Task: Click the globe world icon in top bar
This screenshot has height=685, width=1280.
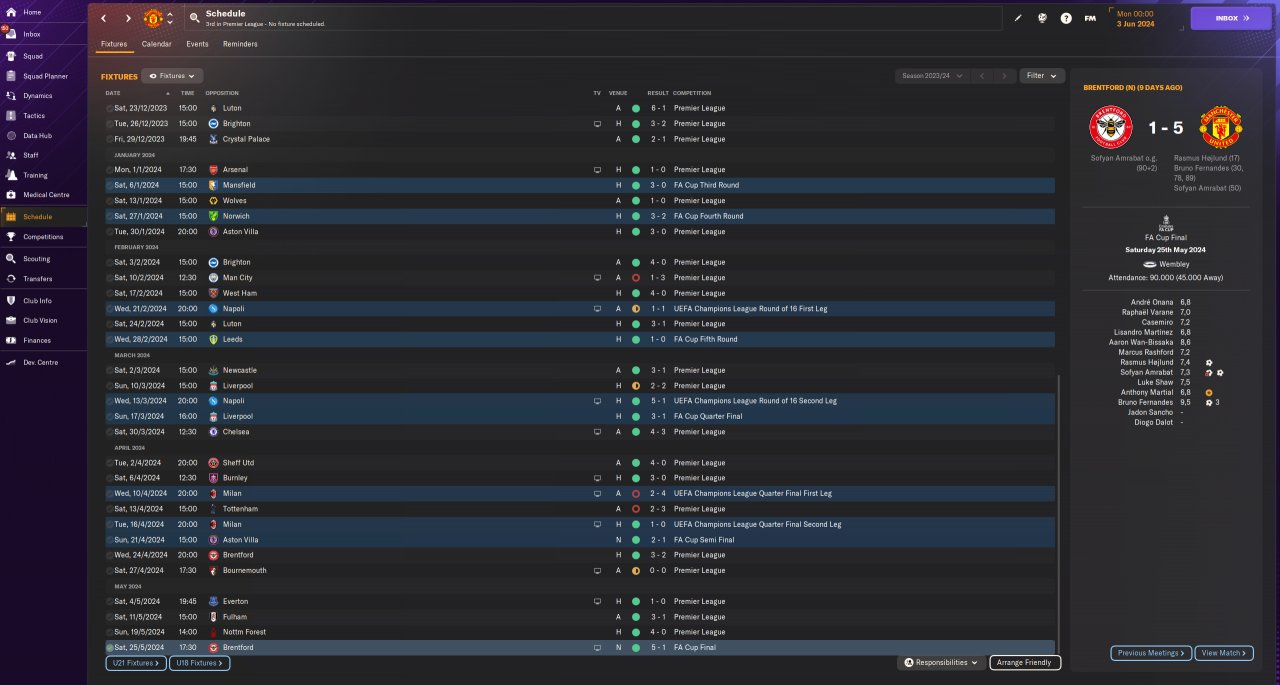Action: pyautogui.click(x=1042, y=18)
